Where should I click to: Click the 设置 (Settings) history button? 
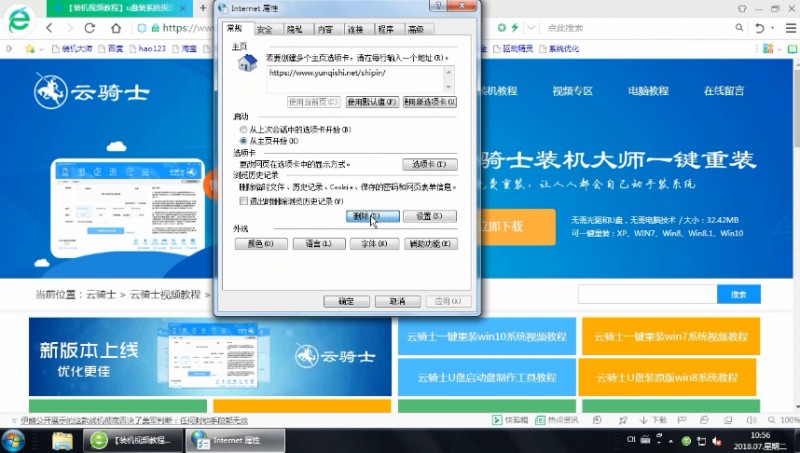(430, 216)
